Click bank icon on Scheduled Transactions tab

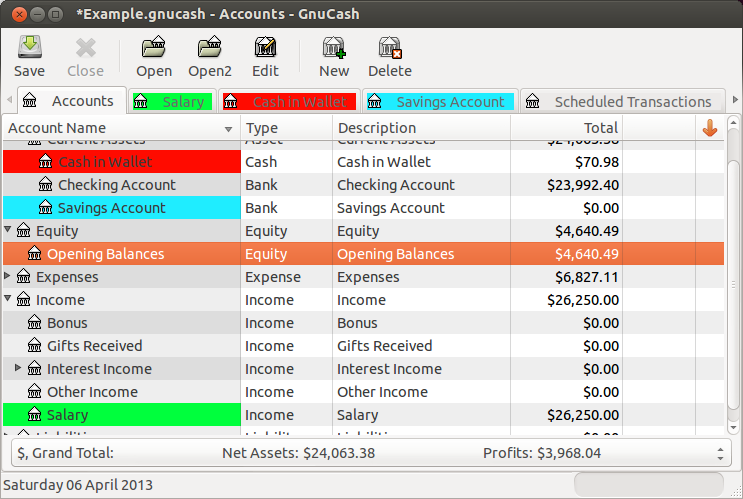533,101
